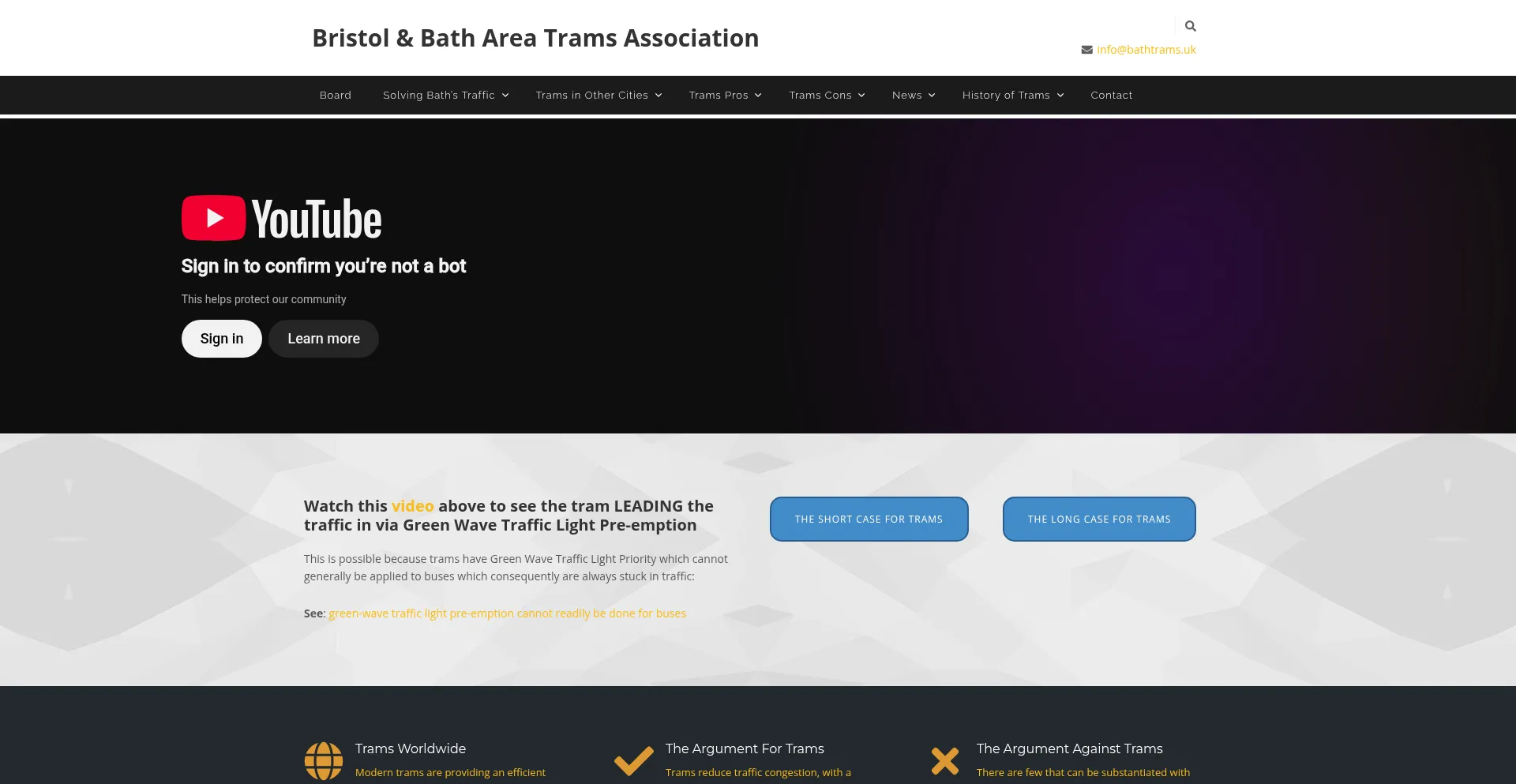The width and height of the screenshot is (1516, 784).
Task: Open the Trams Pros menu
Action: click(x=719, y=96)
